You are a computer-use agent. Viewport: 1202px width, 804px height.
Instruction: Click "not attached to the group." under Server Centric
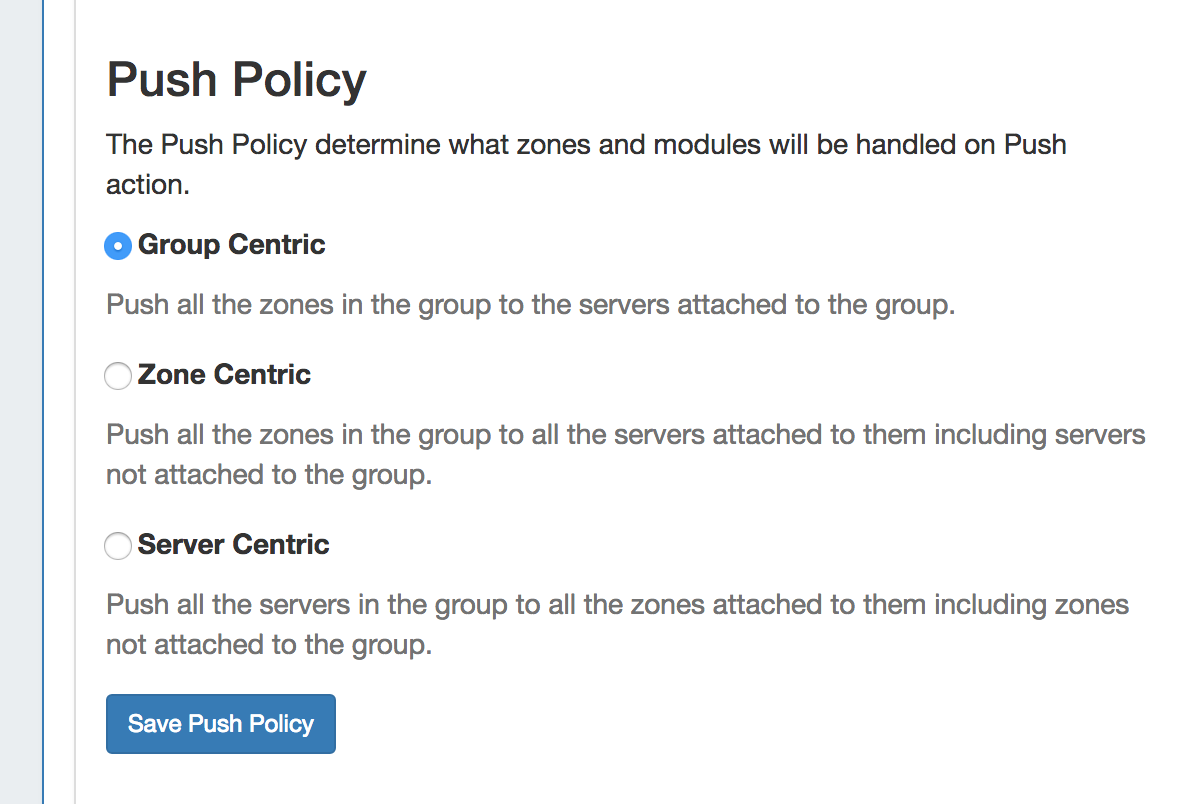[x=268, y=645]
